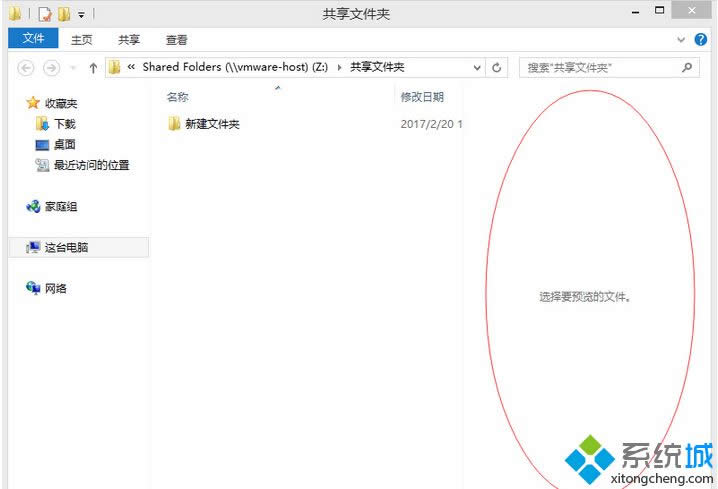The height and width of the screenshot is (489, 718).
Task: Select the 新建文件夹 folder
Action: tap(212, 124)
